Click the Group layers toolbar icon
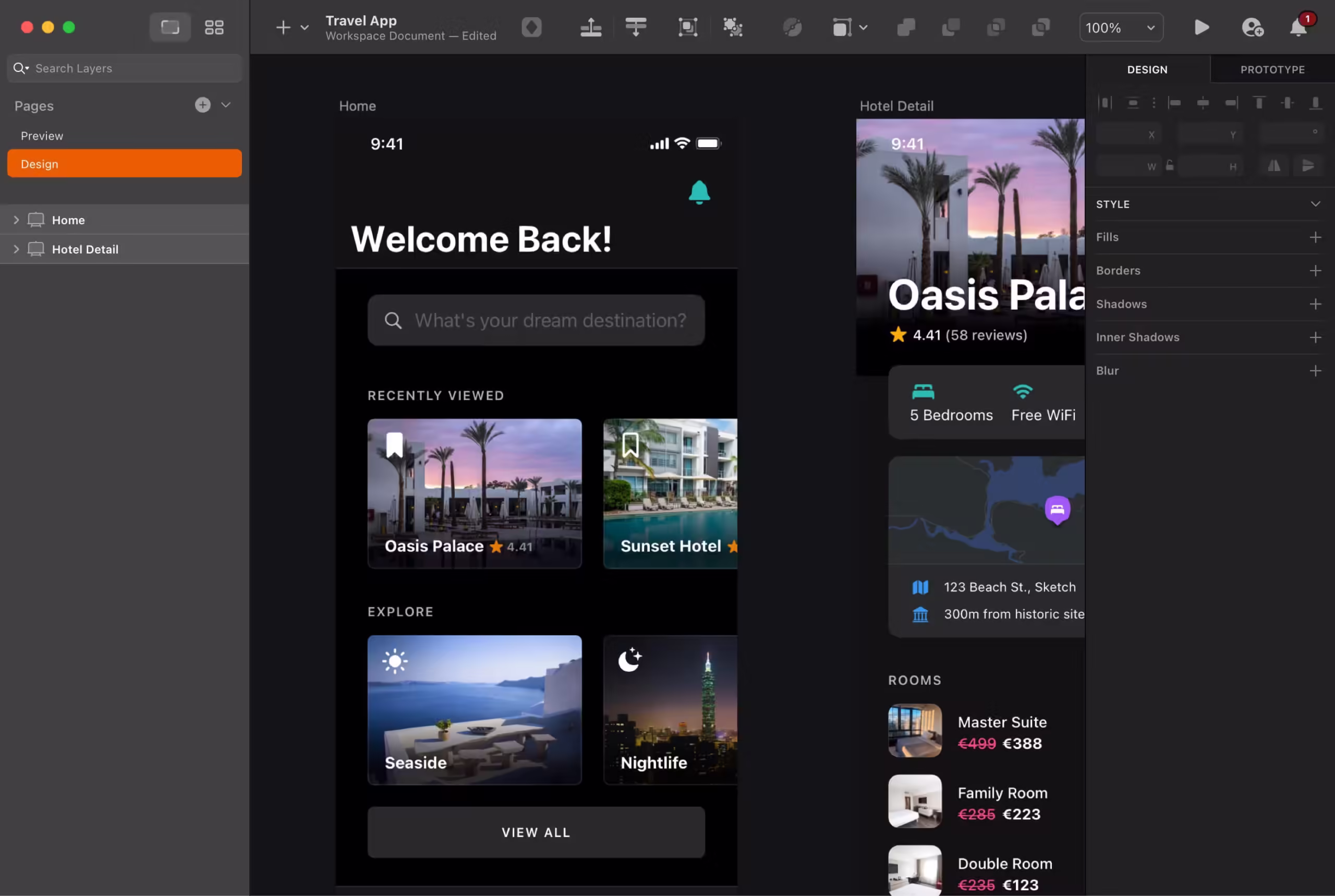Image resolution: width=1335 pixels, height=896 pixels. click(x=687, y=27)
